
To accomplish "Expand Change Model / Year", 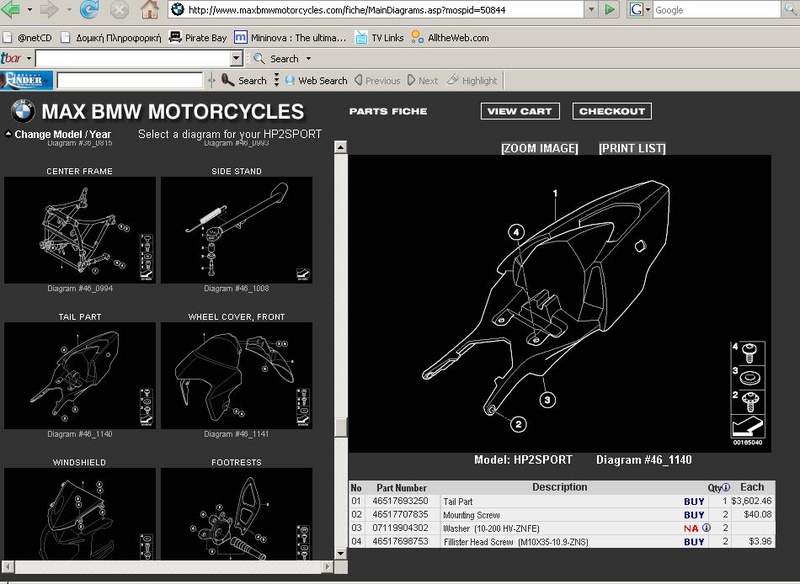I will (58, 134).
